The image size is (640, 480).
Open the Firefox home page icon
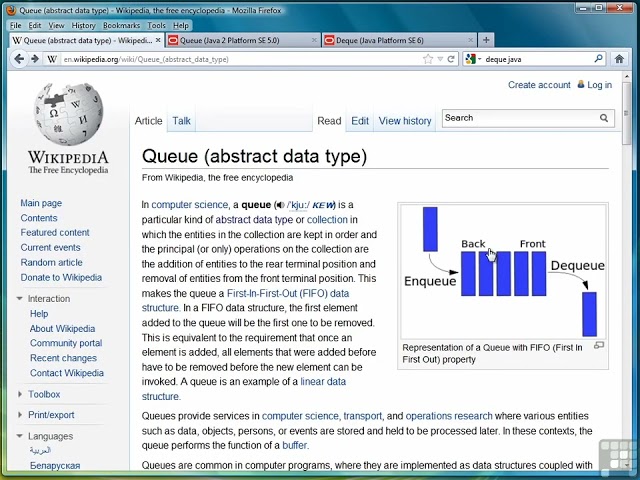point(619,59)
